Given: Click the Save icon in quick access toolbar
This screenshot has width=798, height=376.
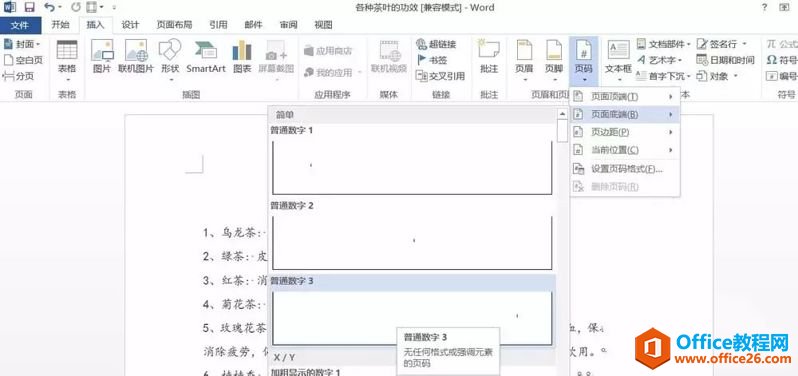Looking at the screenshot, I should [30, 7].
